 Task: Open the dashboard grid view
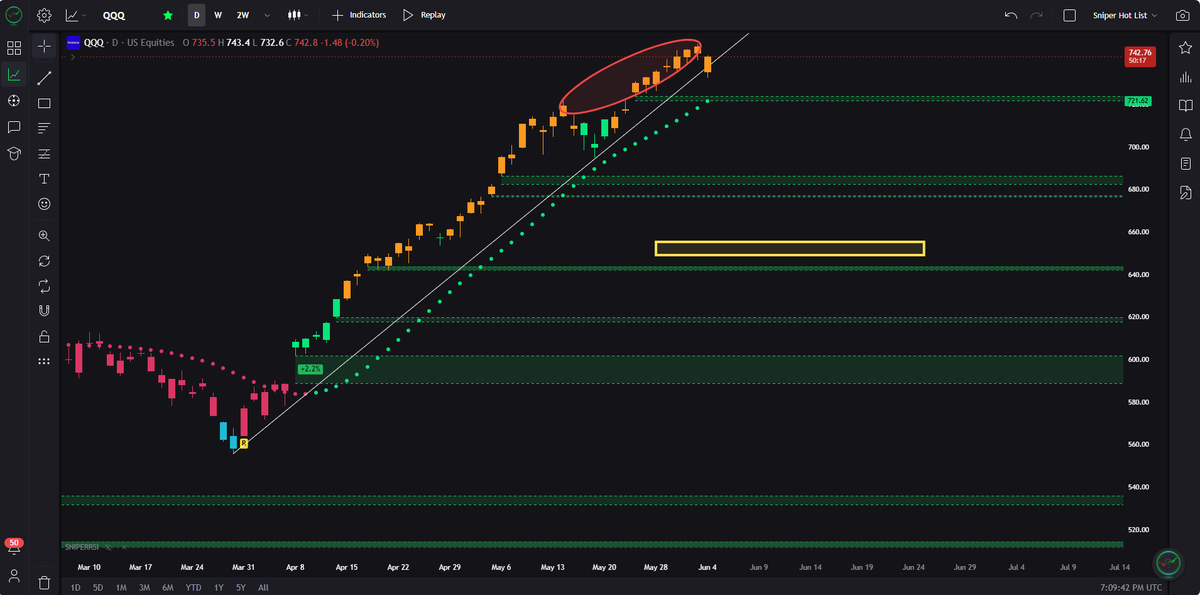tap(14, 47)
